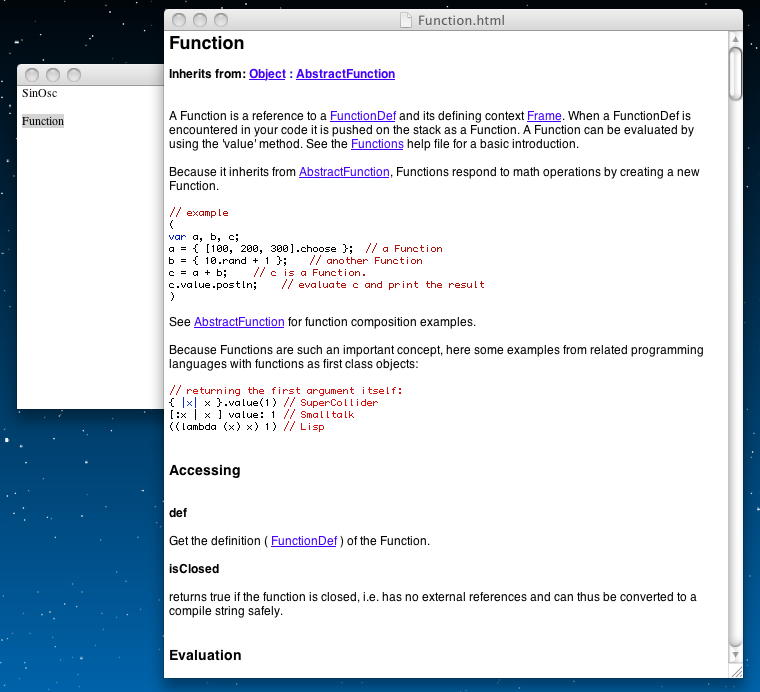Open AbstractFunction link in Inherits from line

[x=346, y=74]
